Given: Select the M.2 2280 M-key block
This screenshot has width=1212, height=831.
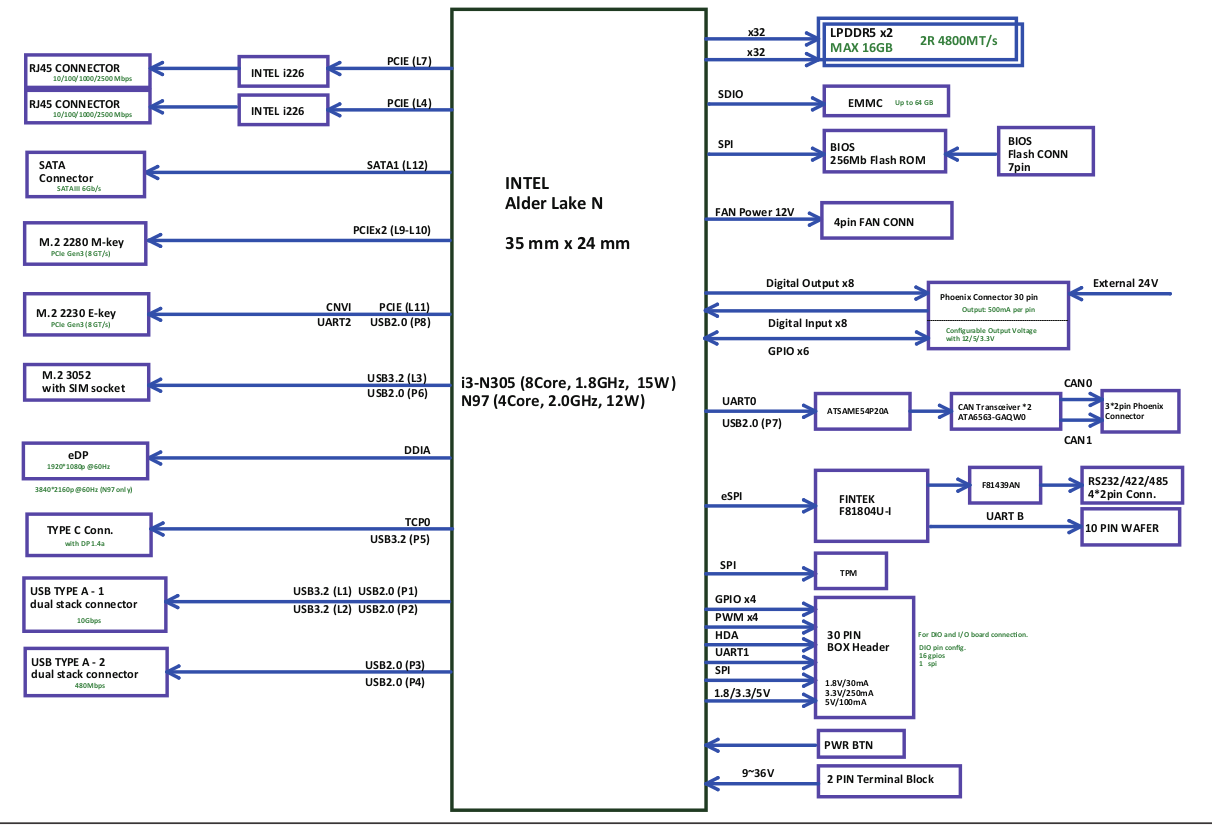Looking at the screenshot, I should coord(86,244).
